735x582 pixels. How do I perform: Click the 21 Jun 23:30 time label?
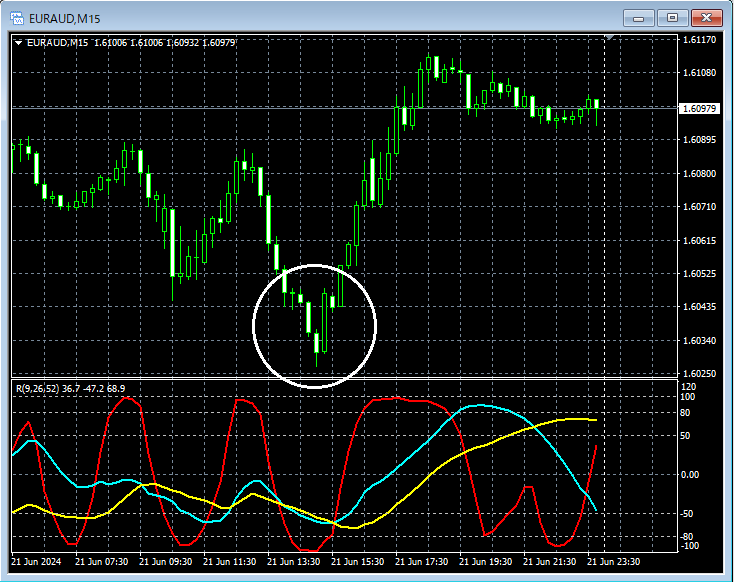(613, 561)
